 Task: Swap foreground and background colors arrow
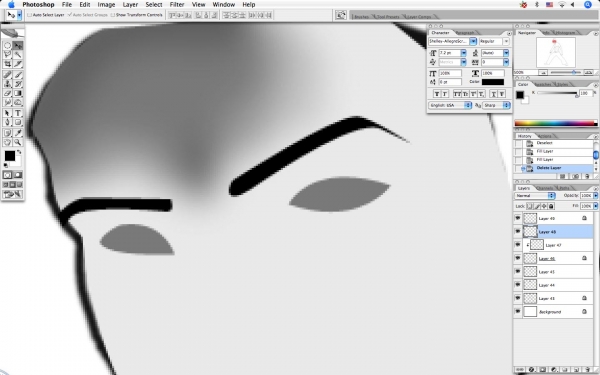click(x=19, y=152)
